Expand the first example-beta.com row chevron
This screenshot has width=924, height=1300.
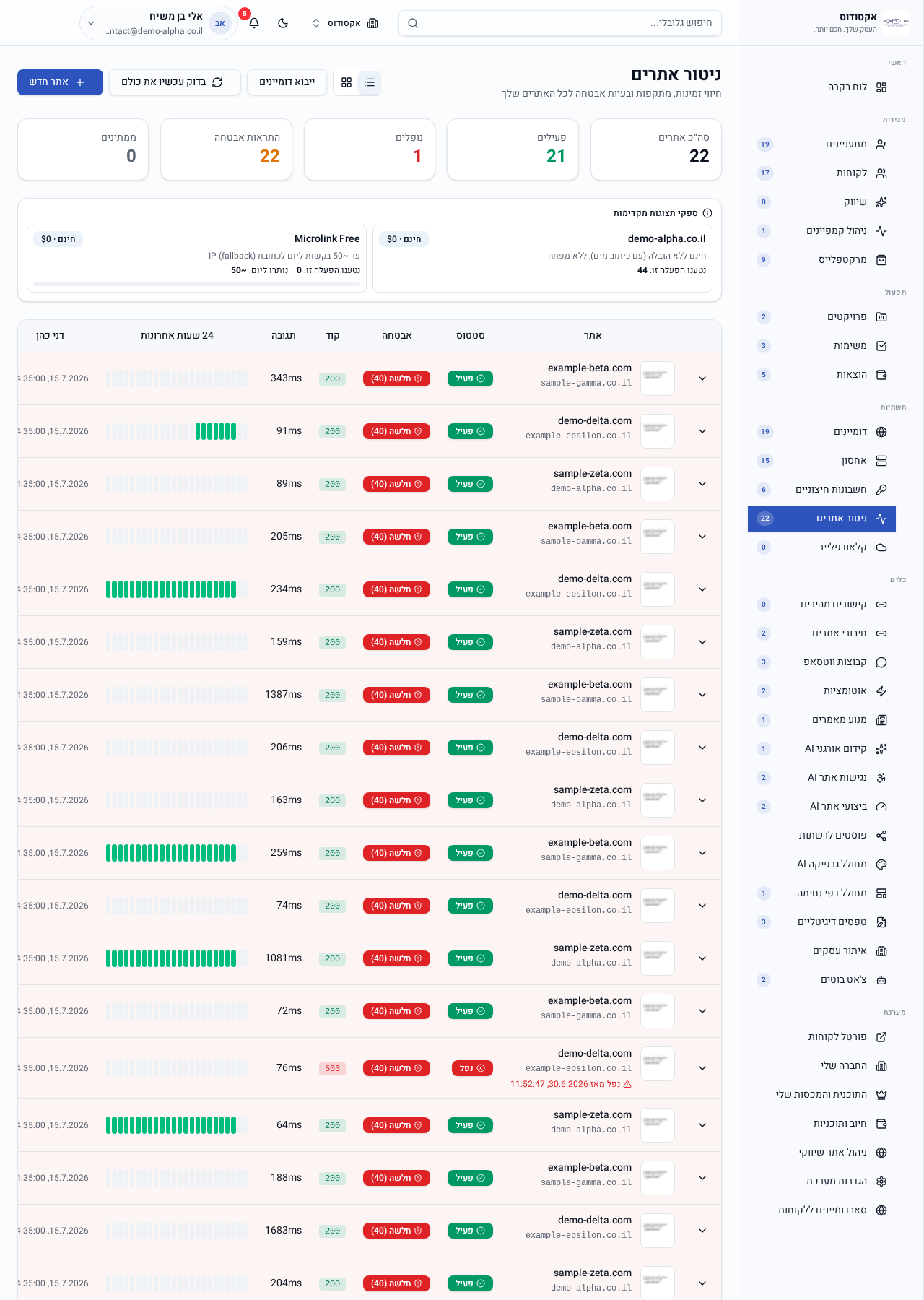702,378
